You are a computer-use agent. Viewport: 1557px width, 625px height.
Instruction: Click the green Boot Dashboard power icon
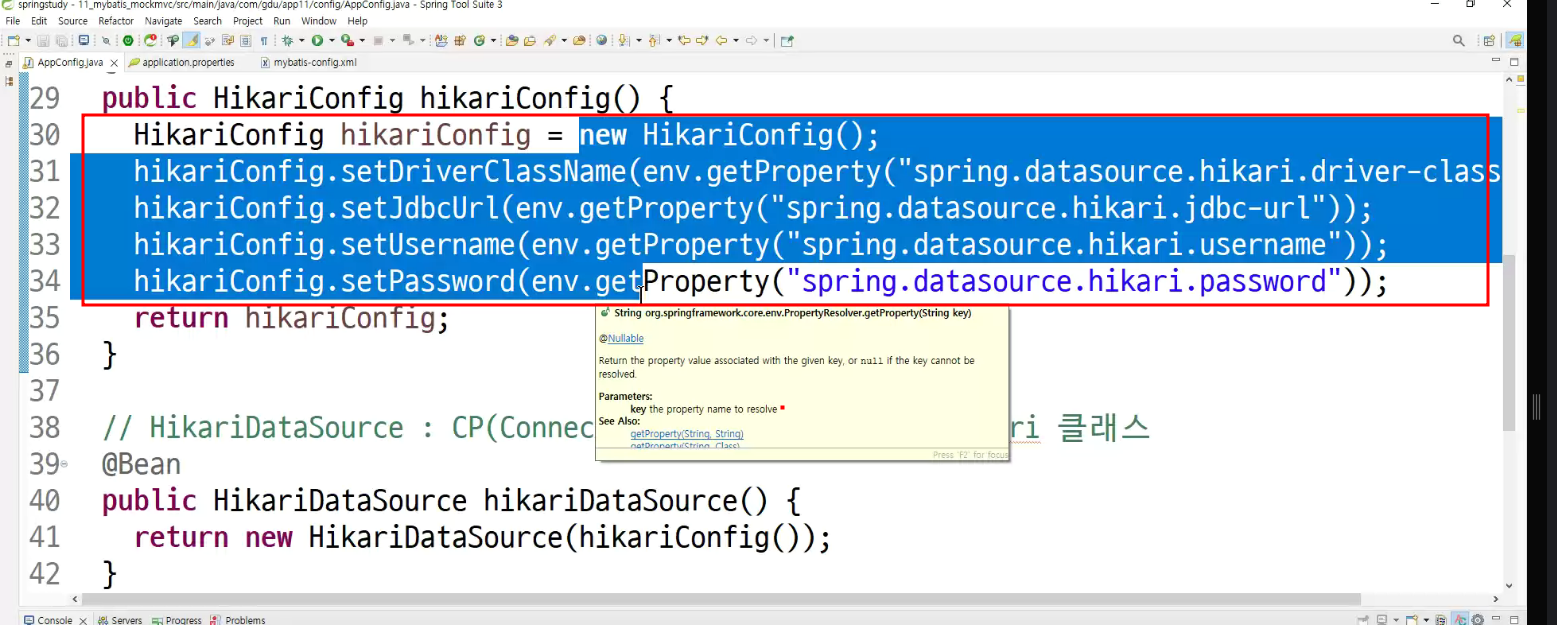pyautogui.click(x=128, y=40)
